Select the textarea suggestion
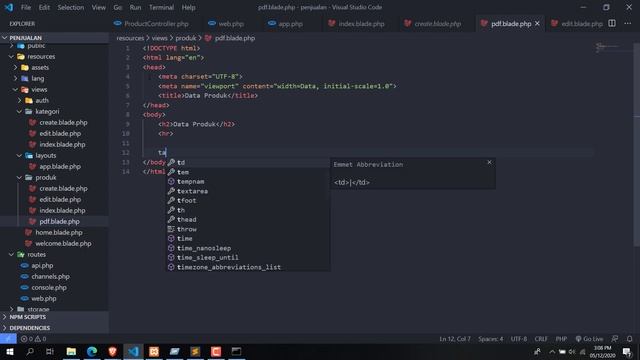 click(248, 191)
